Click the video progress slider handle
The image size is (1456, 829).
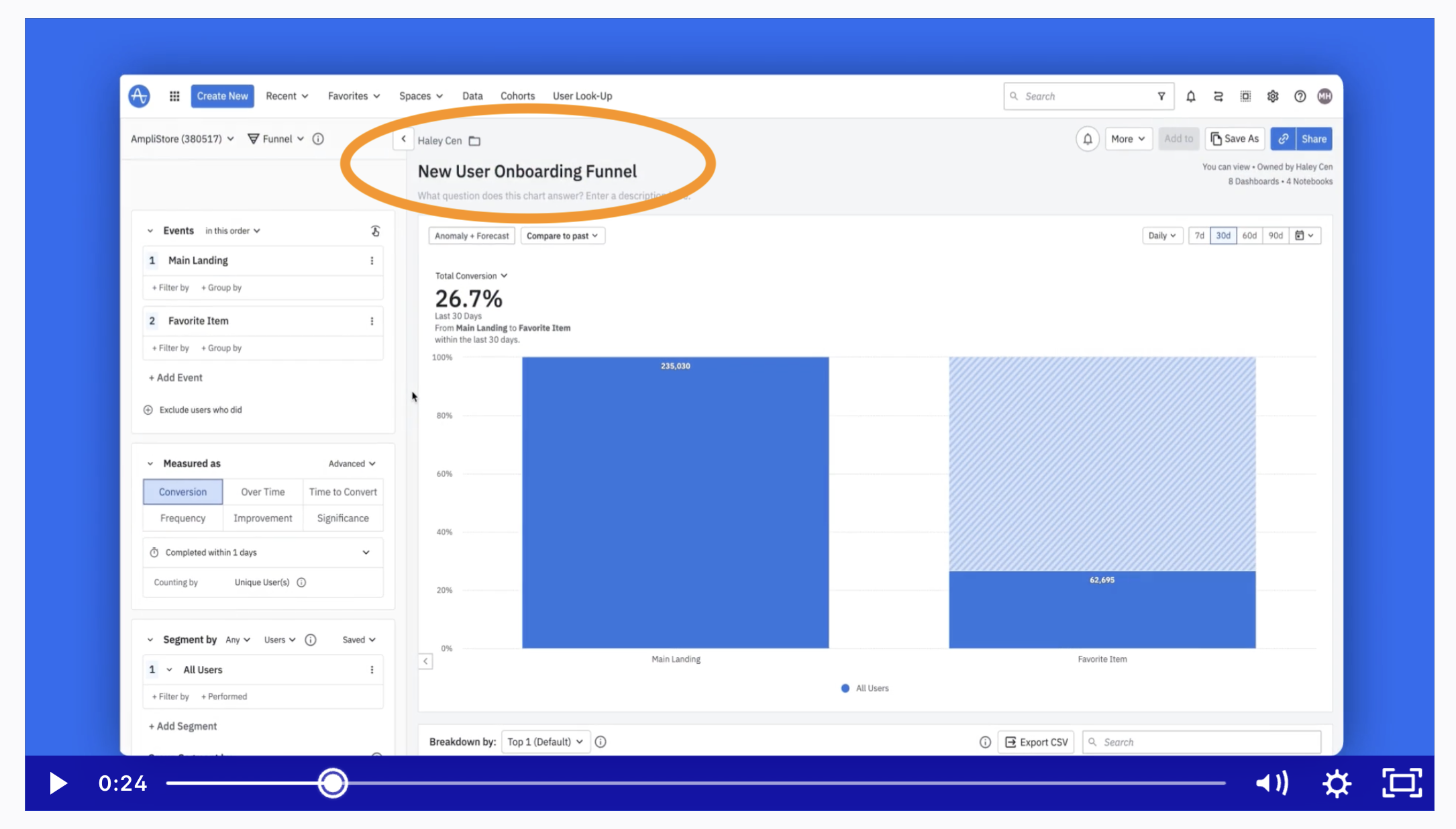(x=333, y=783)
